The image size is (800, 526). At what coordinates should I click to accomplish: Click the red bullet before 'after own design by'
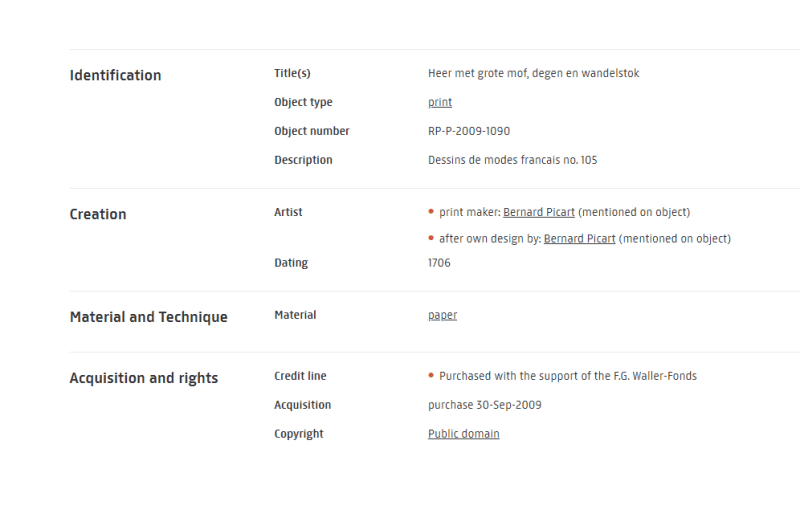[431, 238]
